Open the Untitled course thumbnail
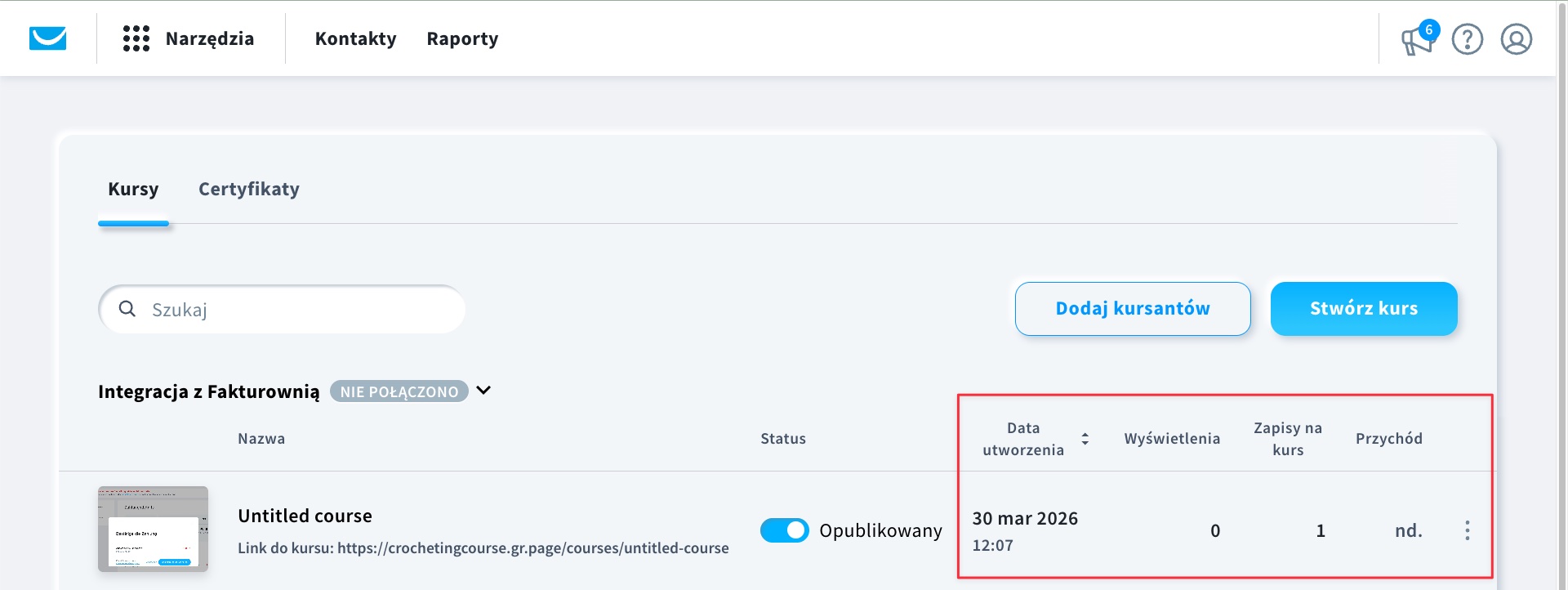The image size is (1568, 590). point(153,529)
